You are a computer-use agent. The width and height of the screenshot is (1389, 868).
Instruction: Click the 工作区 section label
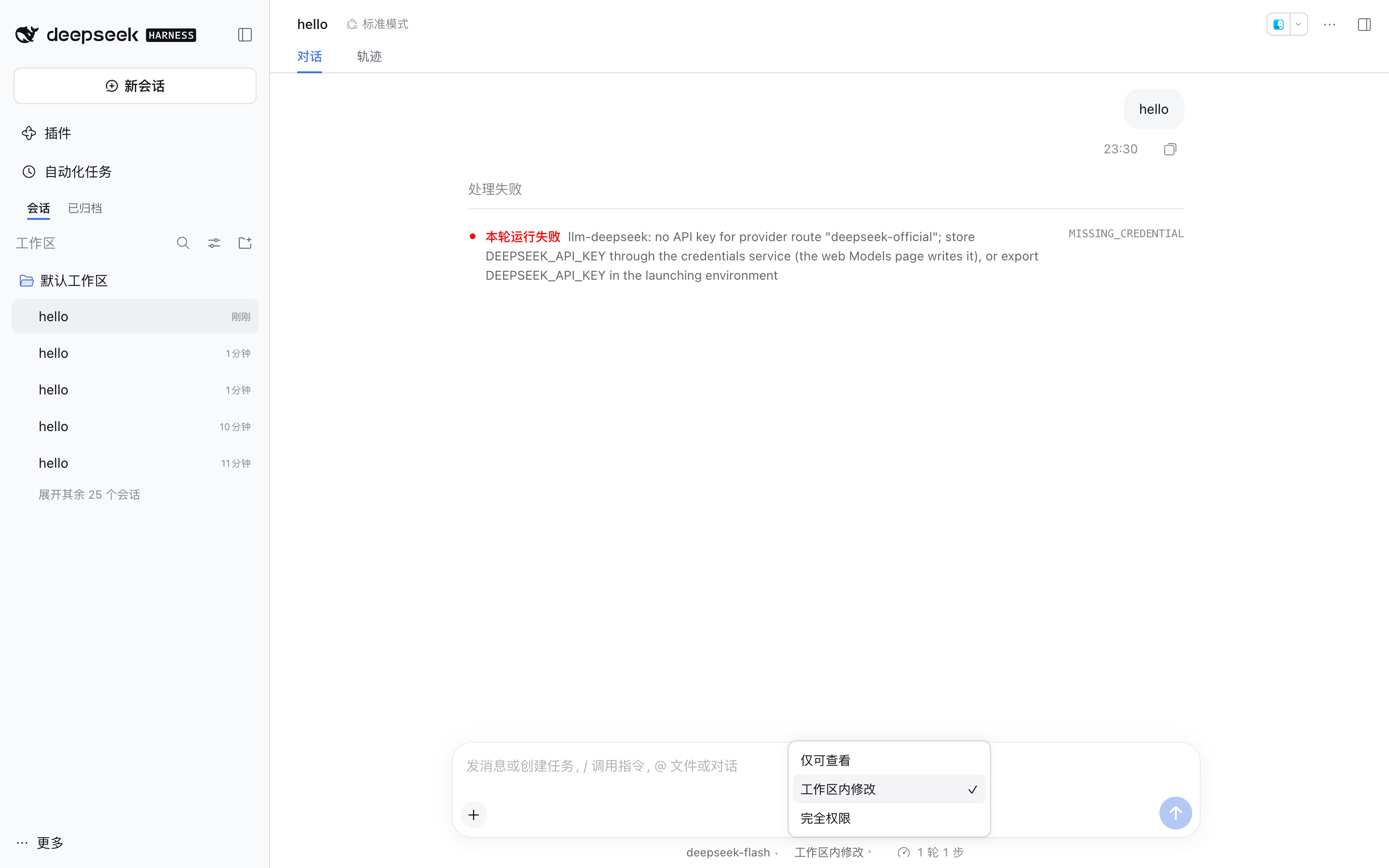point(36,244)
